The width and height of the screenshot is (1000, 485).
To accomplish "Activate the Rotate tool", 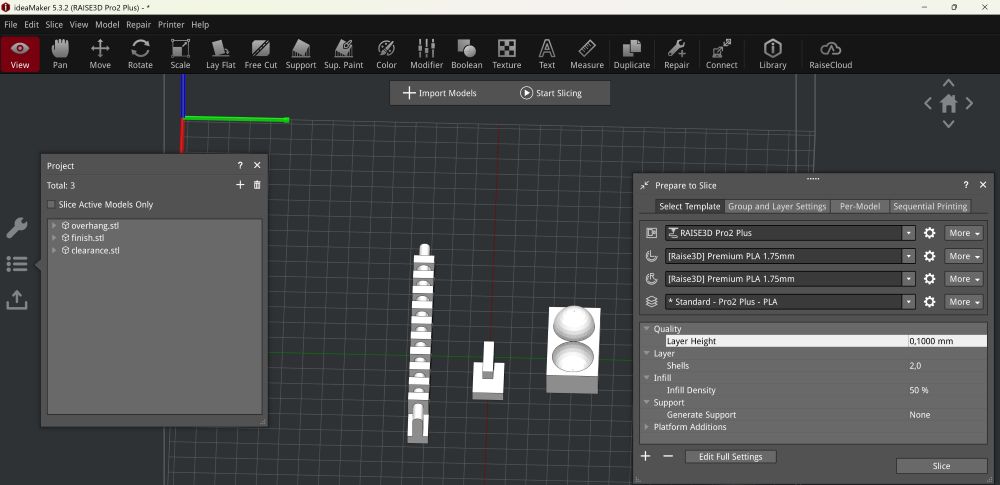I will (140, 54).
